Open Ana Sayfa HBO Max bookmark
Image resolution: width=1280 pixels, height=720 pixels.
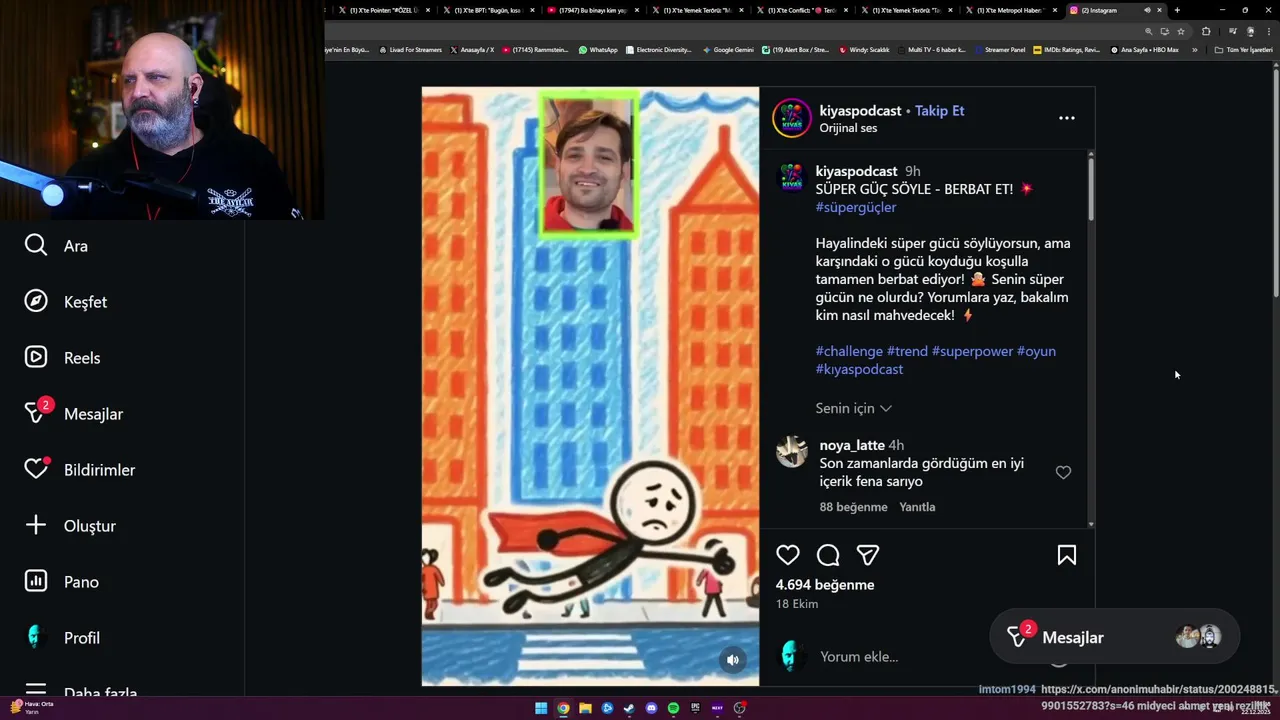click(x=1145, y=49)
